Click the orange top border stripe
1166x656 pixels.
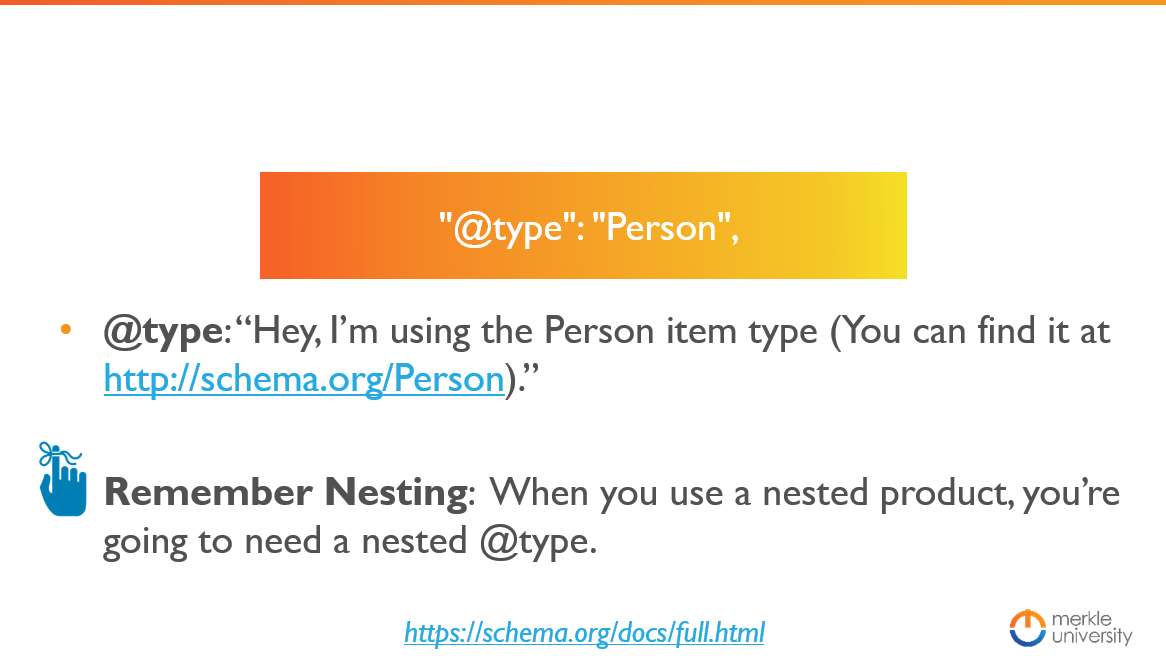tap(583, 2)
